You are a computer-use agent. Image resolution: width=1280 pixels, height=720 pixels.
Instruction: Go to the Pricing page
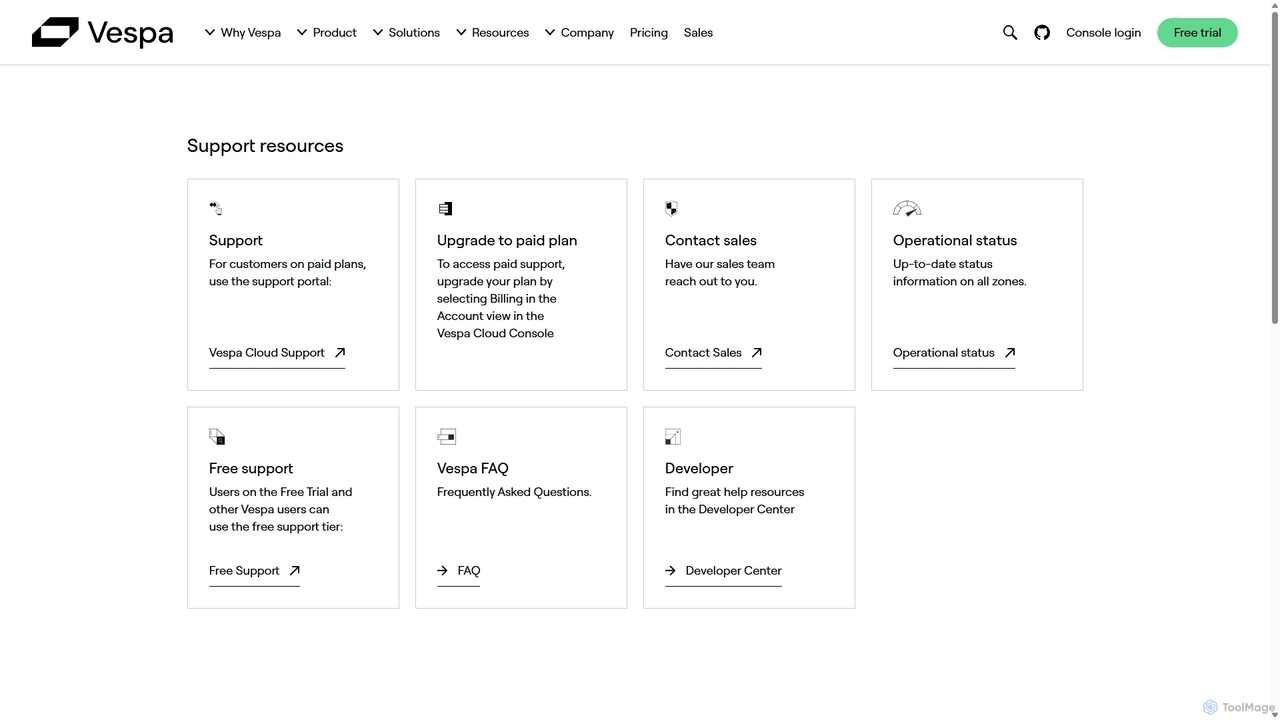pyautogui.click(x=649, y=33)
